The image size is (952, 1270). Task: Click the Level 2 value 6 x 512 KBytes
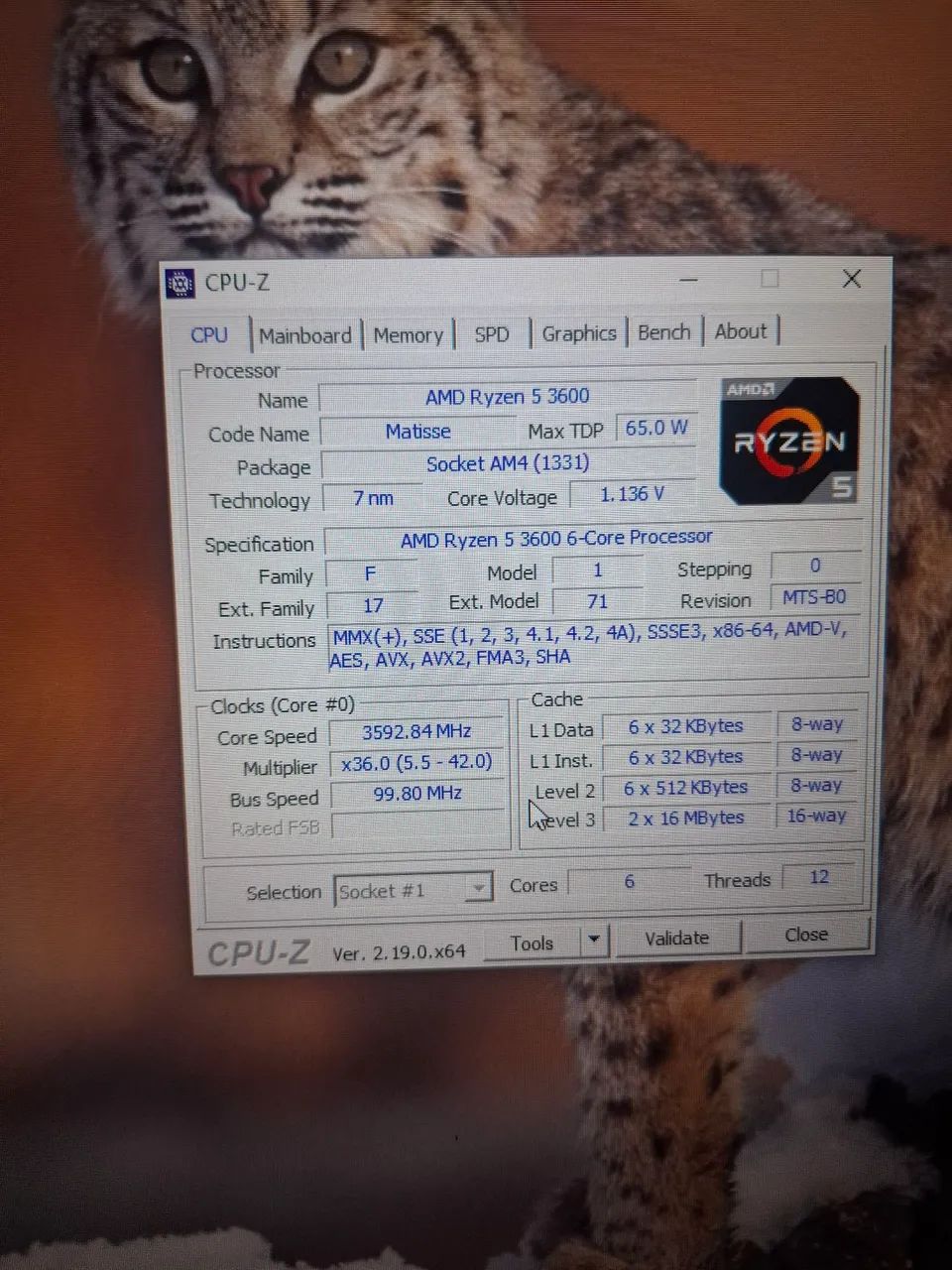[x=685, y=788]
